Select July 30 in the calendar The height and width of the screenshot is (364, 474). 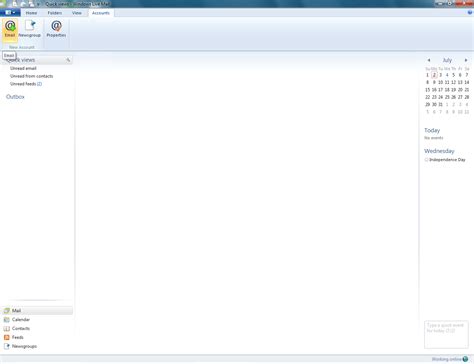(434, 104)
